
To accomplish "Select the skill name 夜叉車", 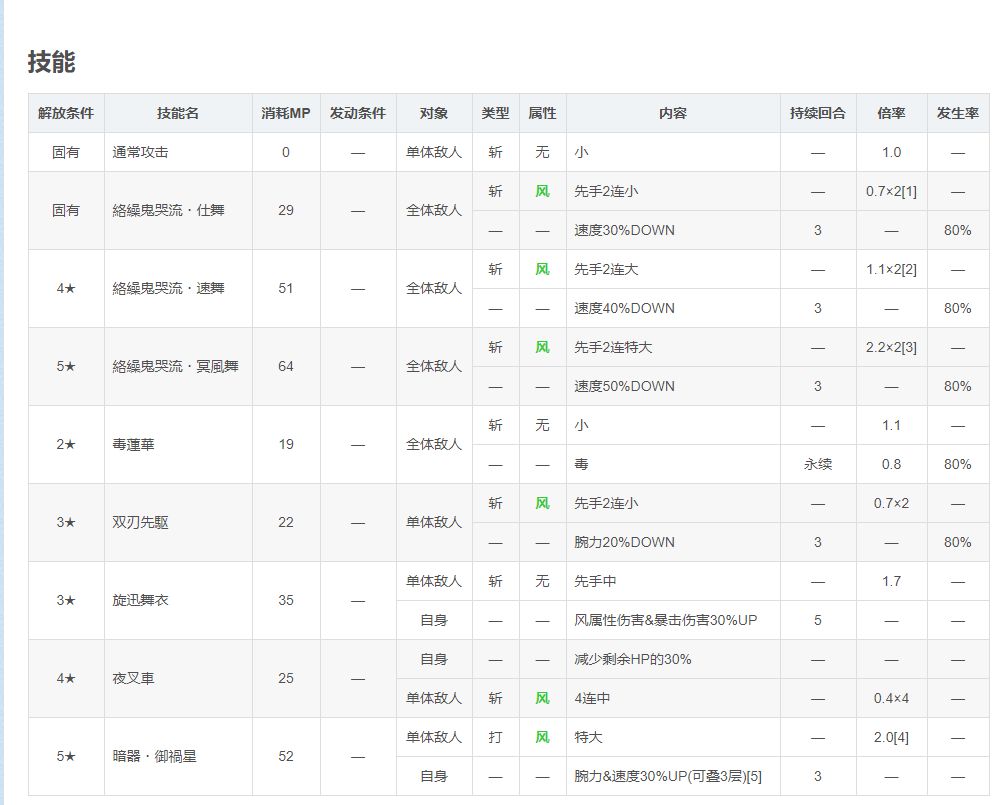I will (133, 678).
